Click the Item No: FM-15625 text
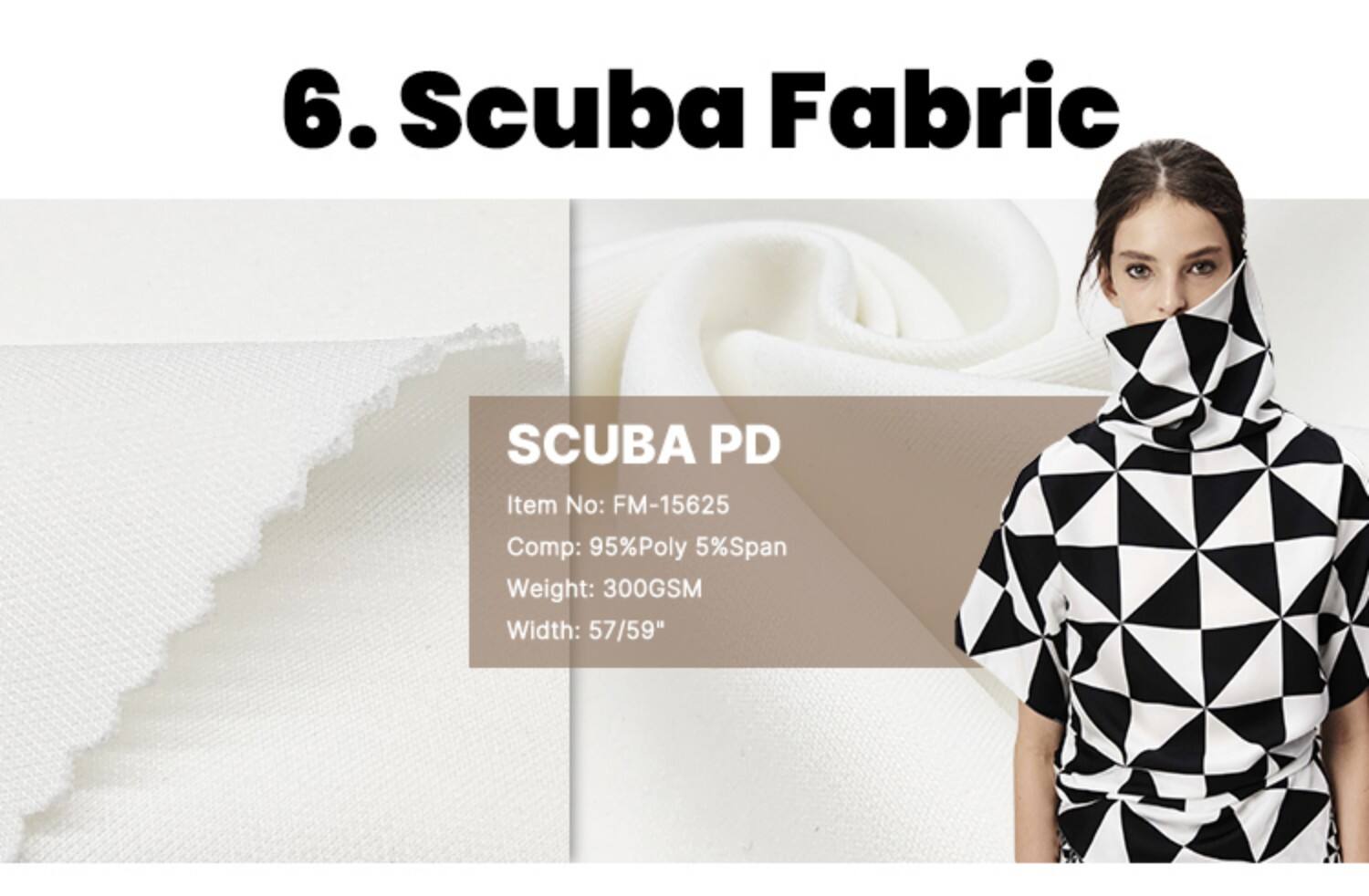This screenshot has width=1369, height=896. tap(618, 505)
